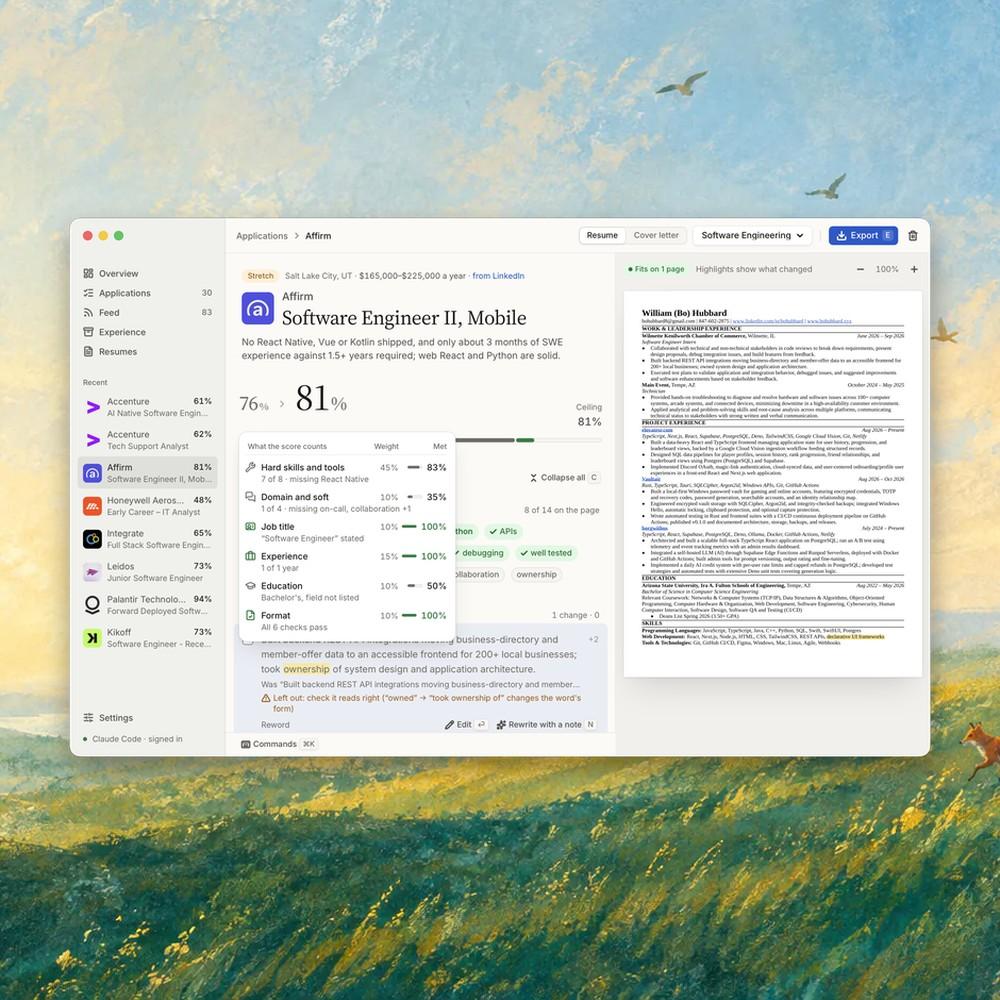Click the Kikoff logo icon

tap(92, 638)
